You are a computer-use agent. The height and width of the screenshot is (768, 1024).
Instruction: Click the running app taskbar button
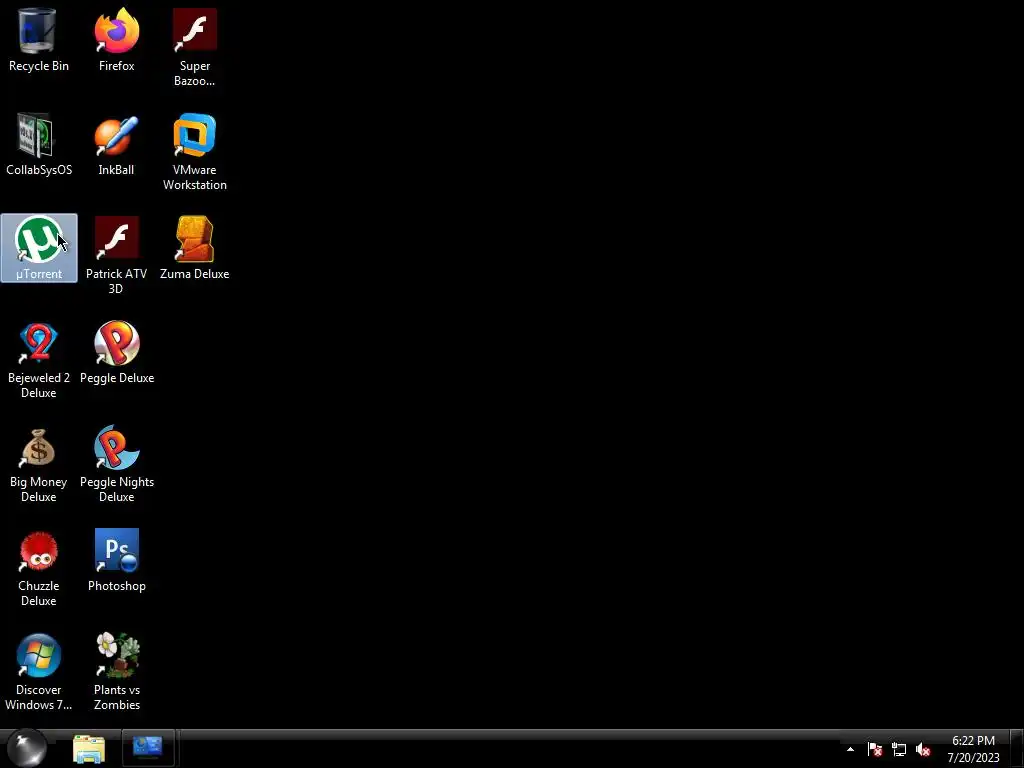[x=148, y=748]
